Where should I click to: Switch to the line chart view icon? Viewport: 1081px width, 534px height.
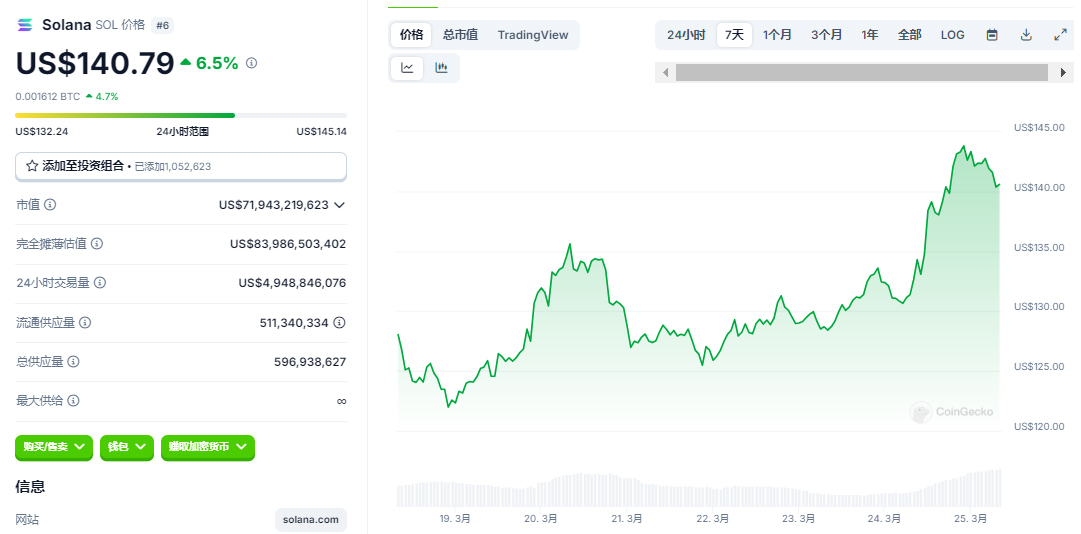pyautogui.click(x=407, y=68)
